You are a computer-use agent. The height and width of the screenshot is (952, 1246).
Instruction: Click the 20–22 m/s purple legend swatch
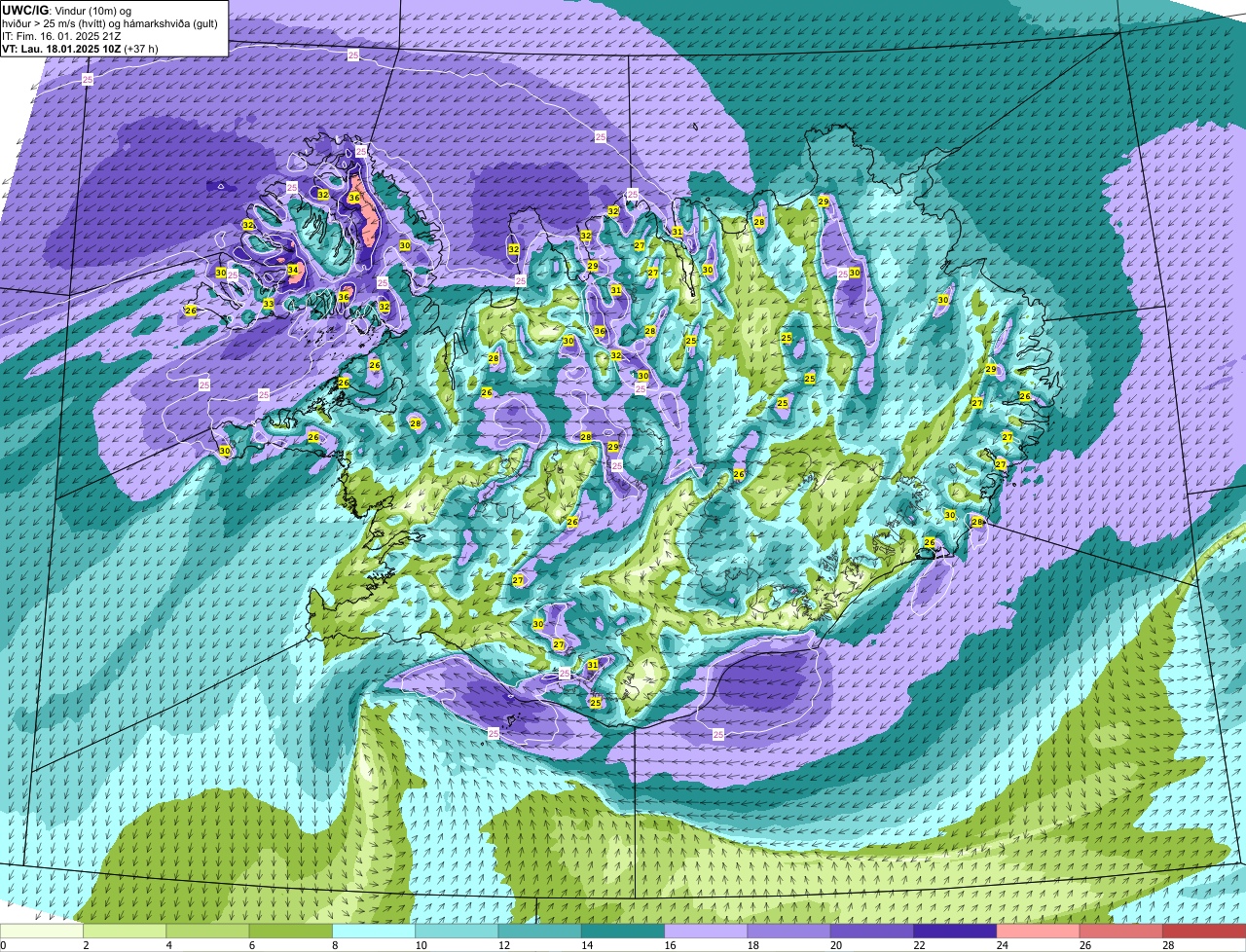click(x=872, y=931)
